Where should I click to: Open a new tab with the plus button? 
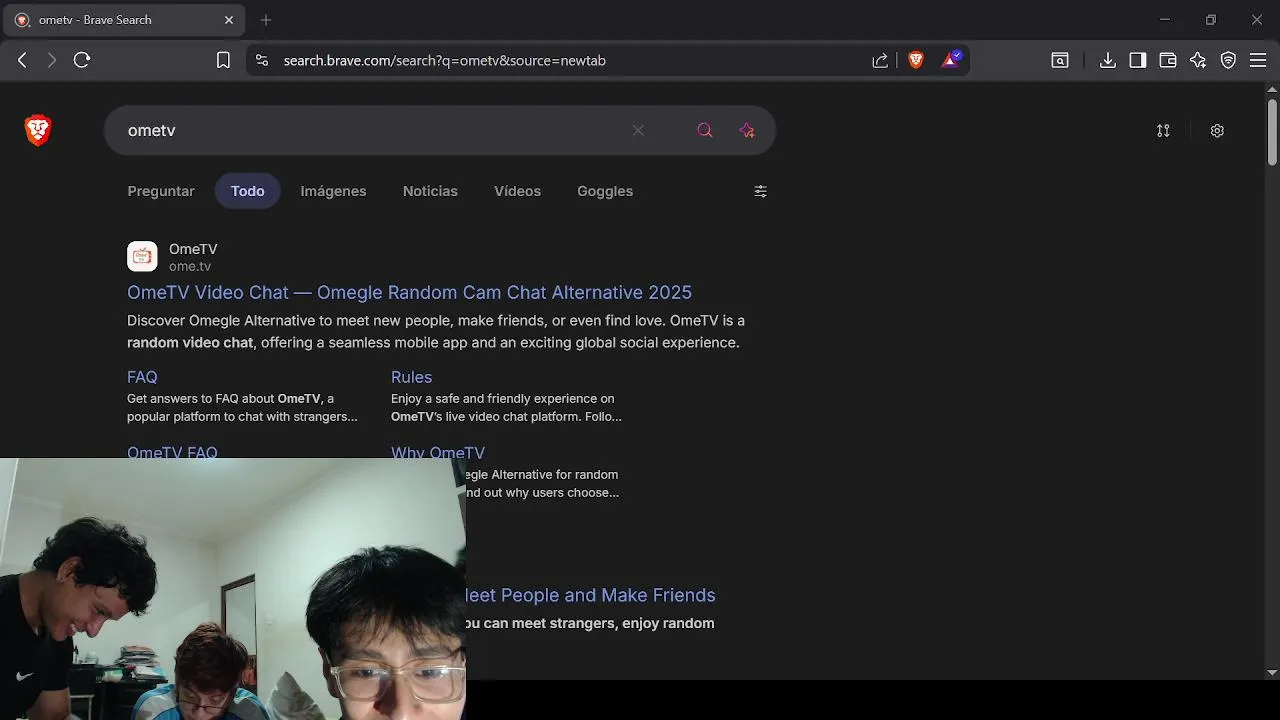coord(266,20)
